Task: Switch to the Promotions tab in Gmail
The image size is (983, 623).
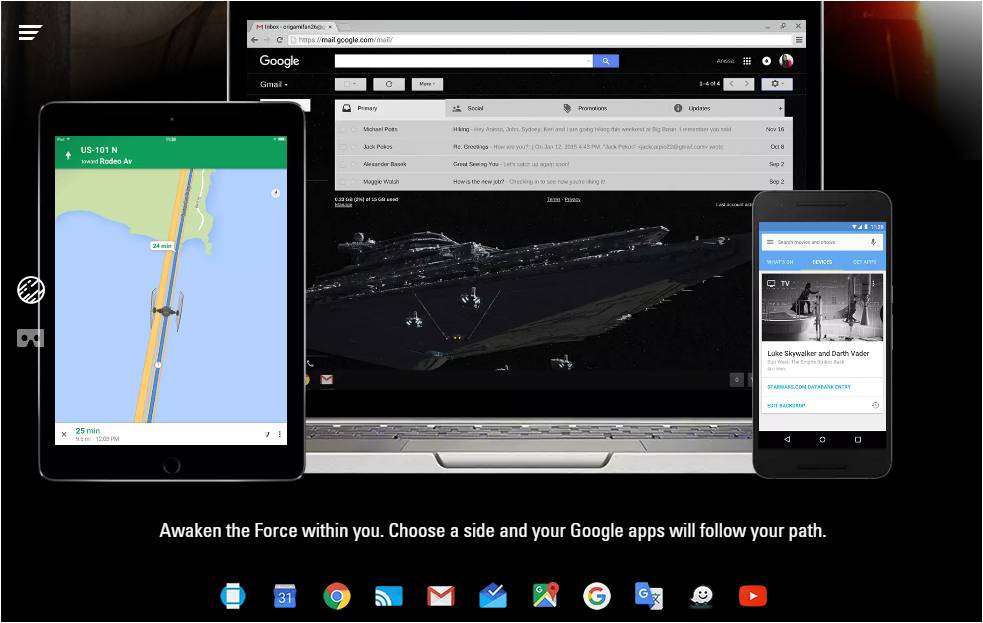Action: 611,108
